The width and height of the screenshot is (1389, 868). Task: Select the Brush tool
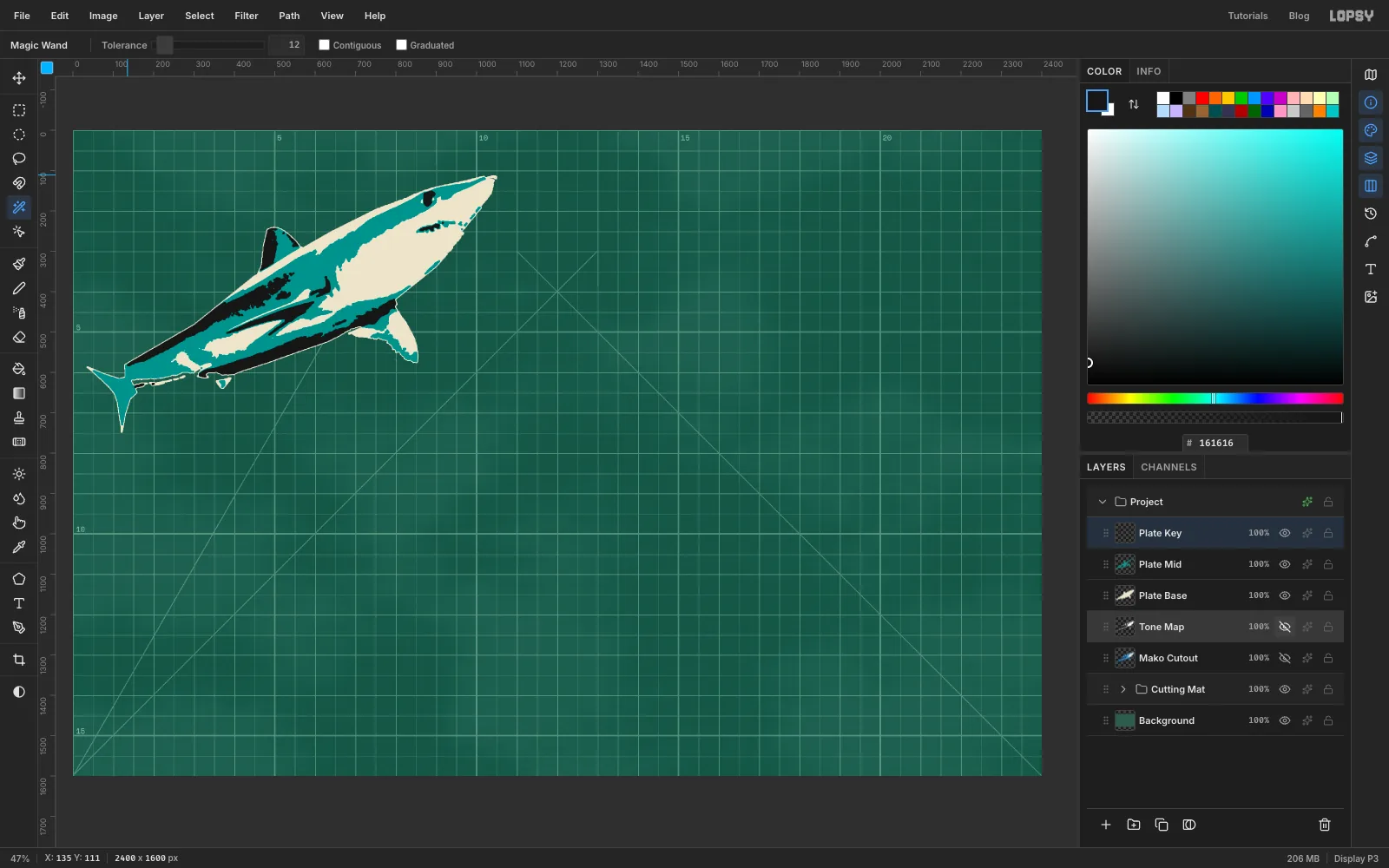(19, 264)
